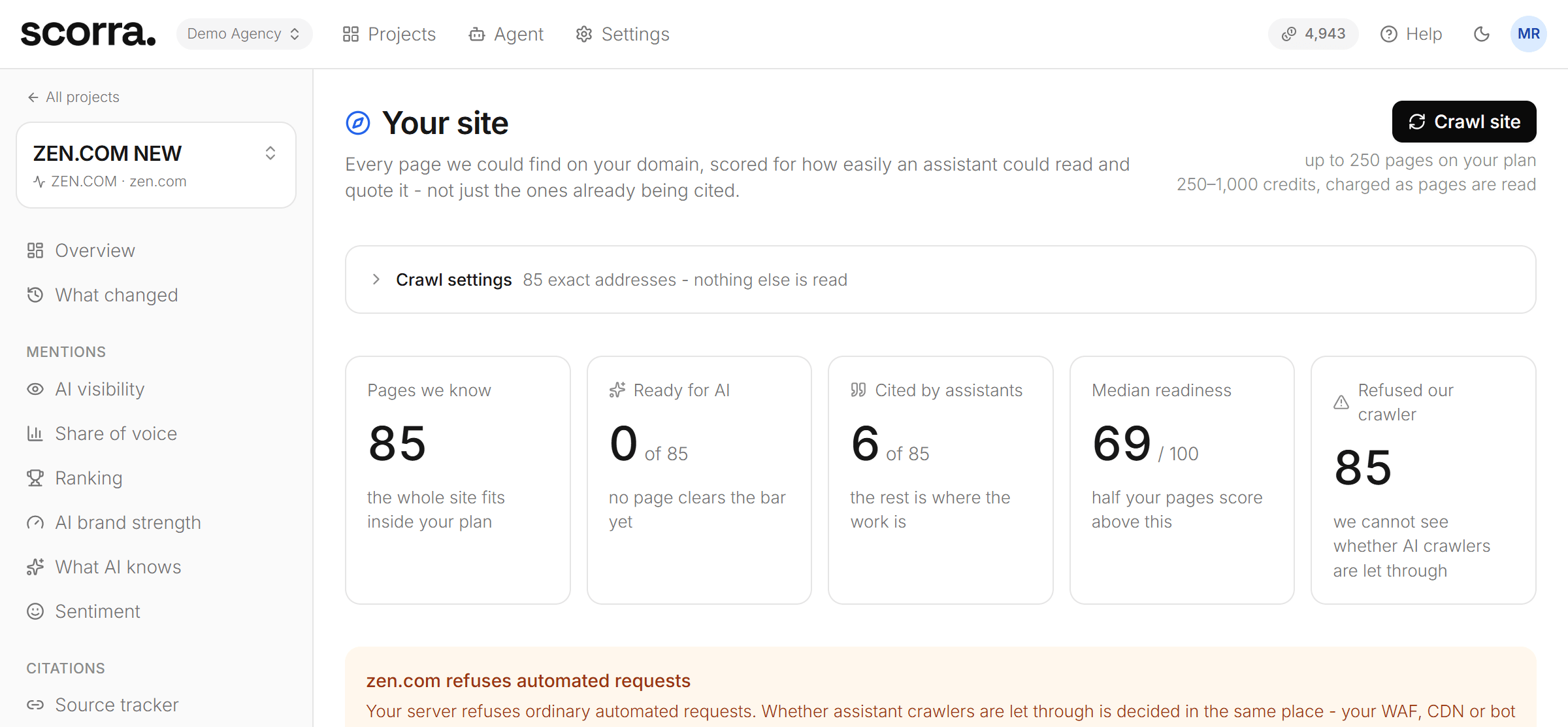Click 'up to 250 pages on your plan' text
This screenshot has height=727, width=1568.
coord(1420,160)
